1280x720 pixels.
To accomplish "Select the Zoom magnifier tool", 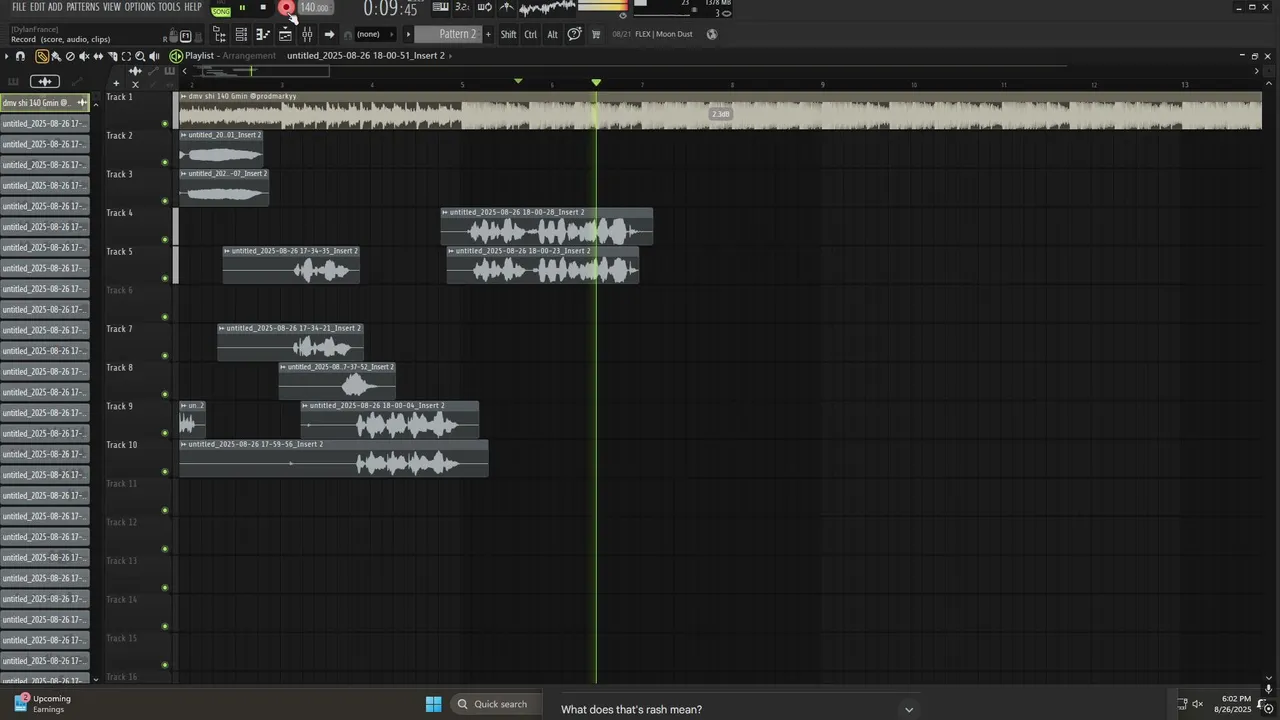I will 140,56.
